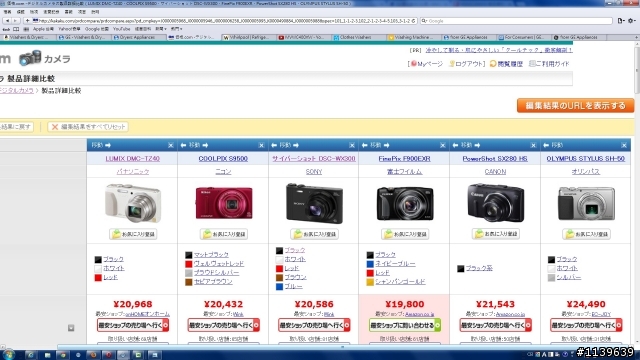Go to cheapest shop for ¥20,968 LUMIX
The height and width of the screenshot is (360, 640).
(x=133, y=325)
